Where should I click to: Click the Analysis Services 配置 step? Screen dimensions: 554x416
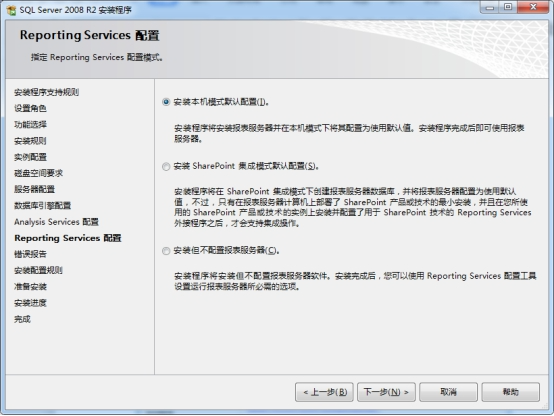56,222
